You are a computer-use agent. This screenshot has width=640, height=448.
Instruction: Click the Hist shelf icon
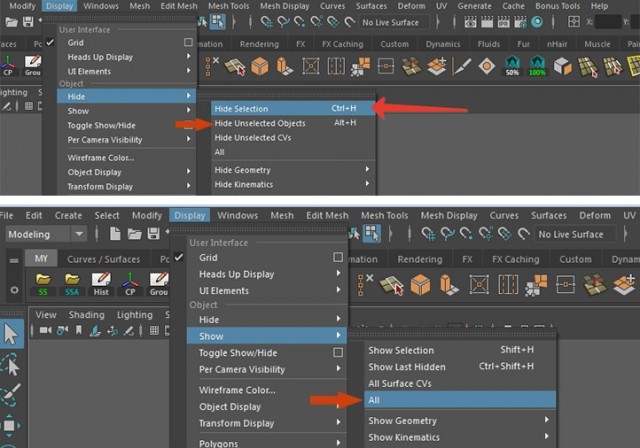click(x=101, y=284)
